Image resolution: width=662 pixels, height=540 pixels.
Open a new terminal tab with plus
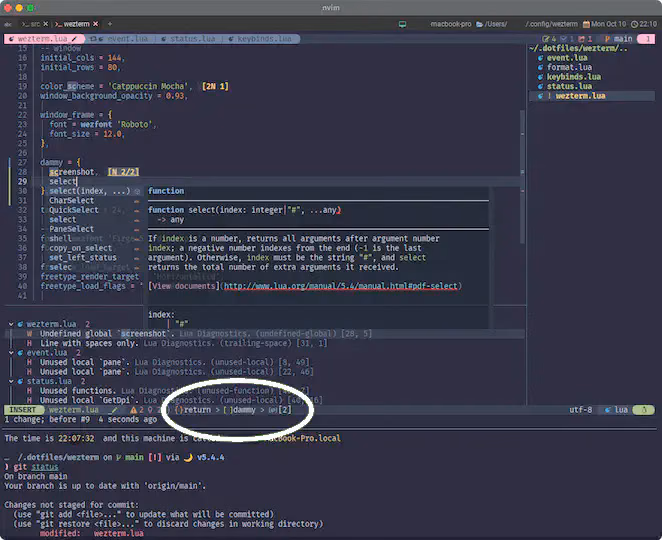click(110, 24)
